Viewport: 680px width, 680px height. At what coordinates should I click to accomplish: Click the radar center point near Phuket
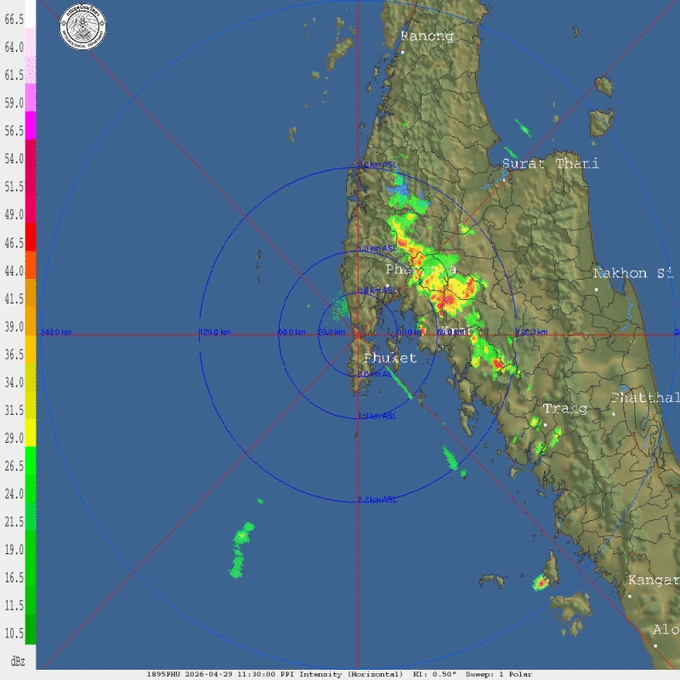point(357,333)
